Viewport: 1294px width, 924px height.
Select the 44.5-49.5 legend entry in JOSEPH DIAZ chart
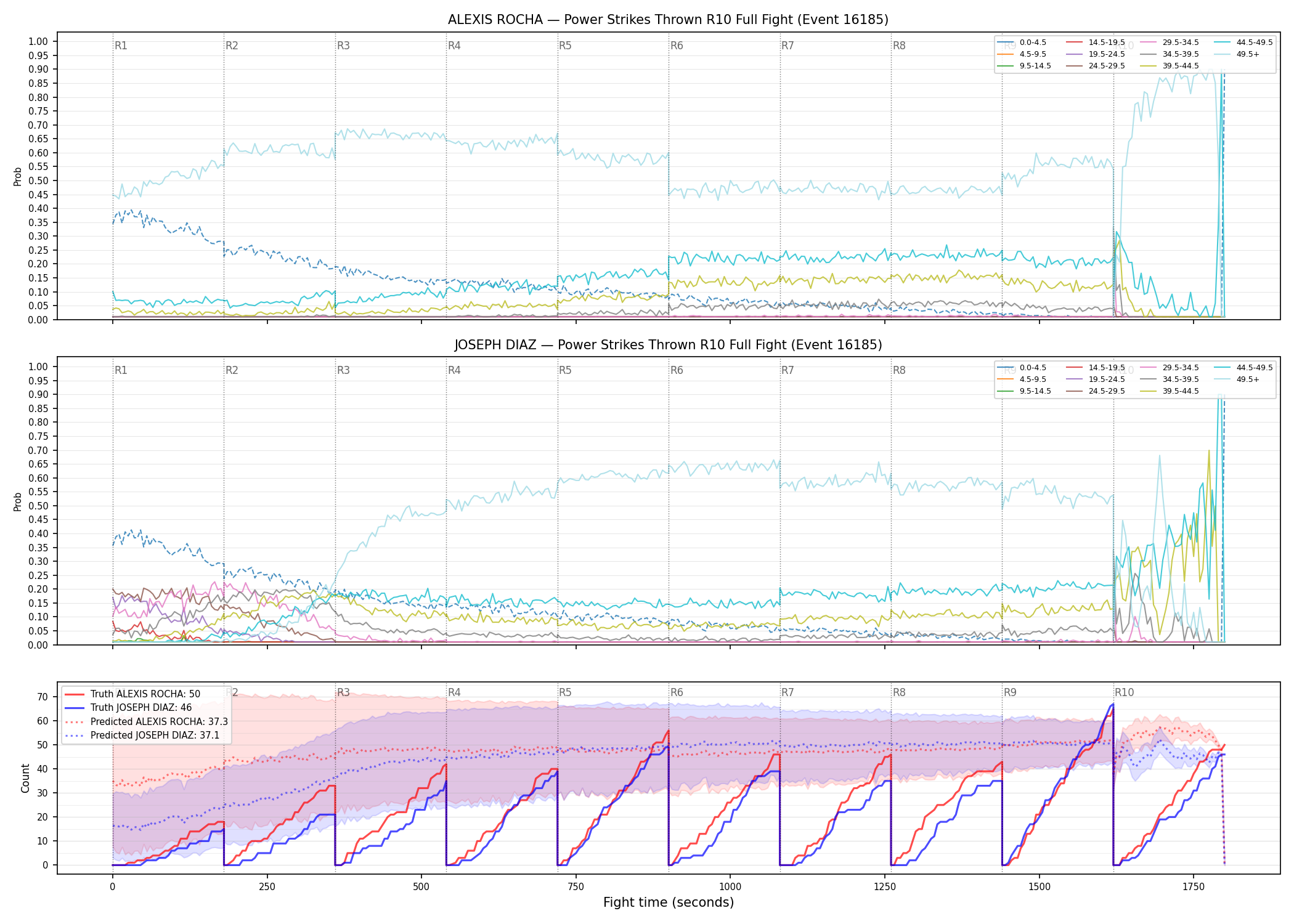click(x=1243, y=368)
